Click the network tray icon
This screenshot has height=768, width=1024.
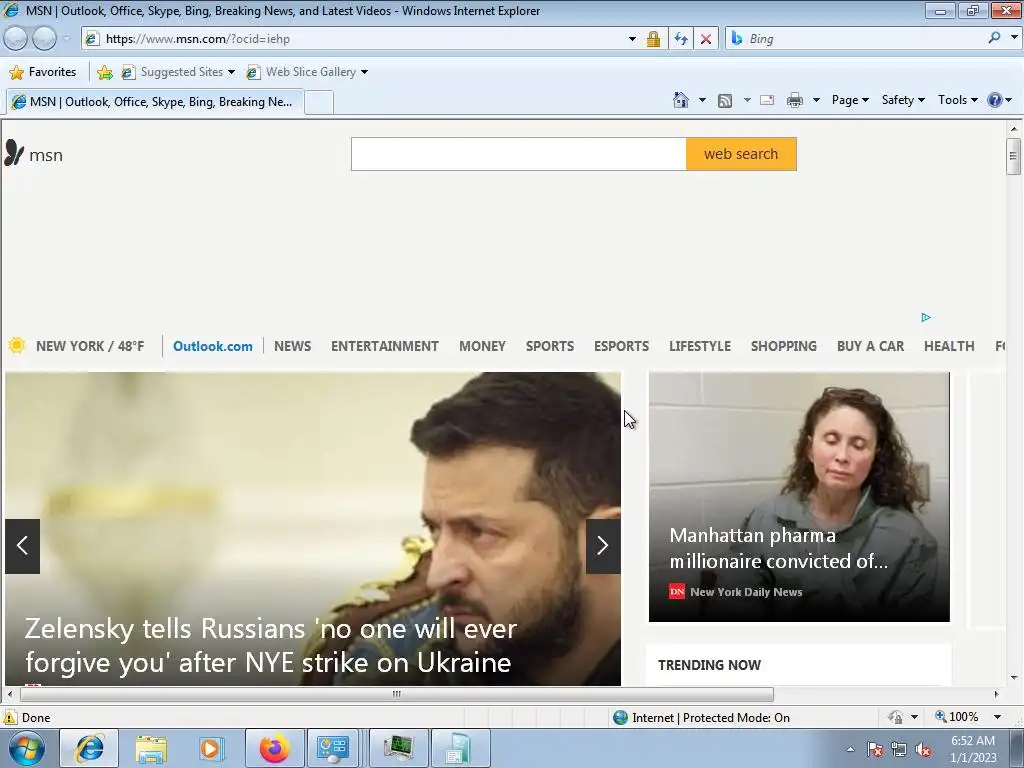pos(899,749)
